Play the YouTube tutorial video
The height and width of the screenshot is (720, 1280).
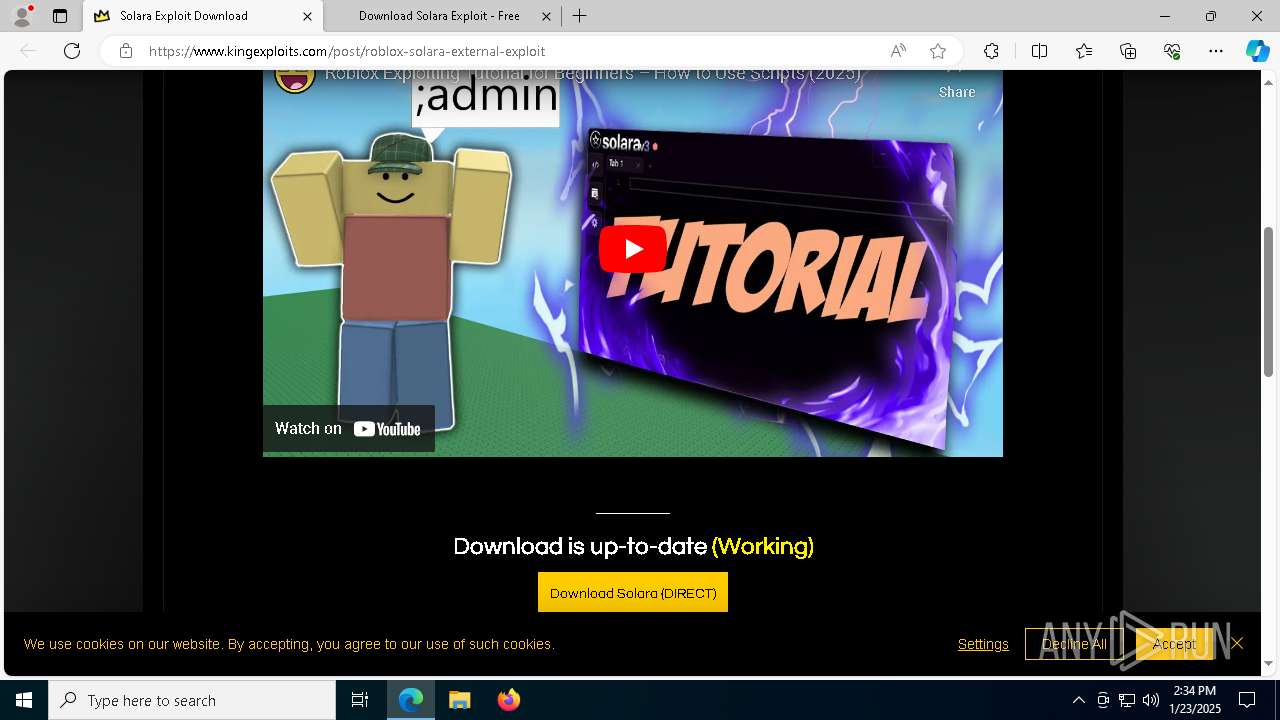[x=633, y=248]
